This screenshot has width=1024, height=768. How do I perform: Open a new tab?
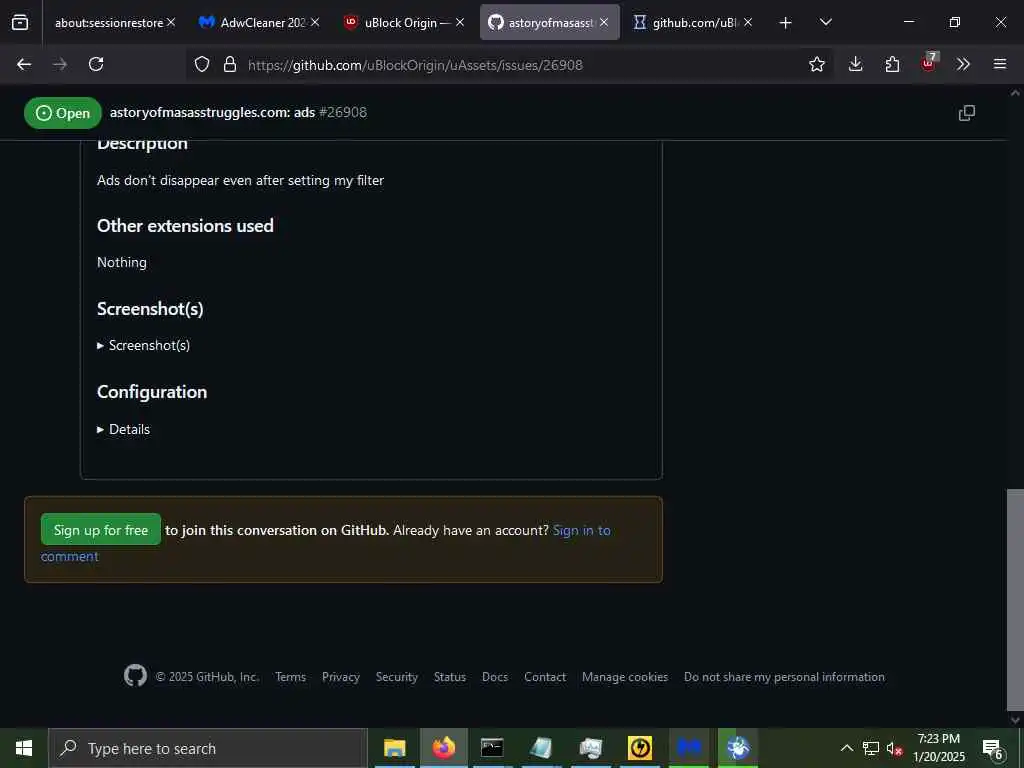(x=786, y=23)
